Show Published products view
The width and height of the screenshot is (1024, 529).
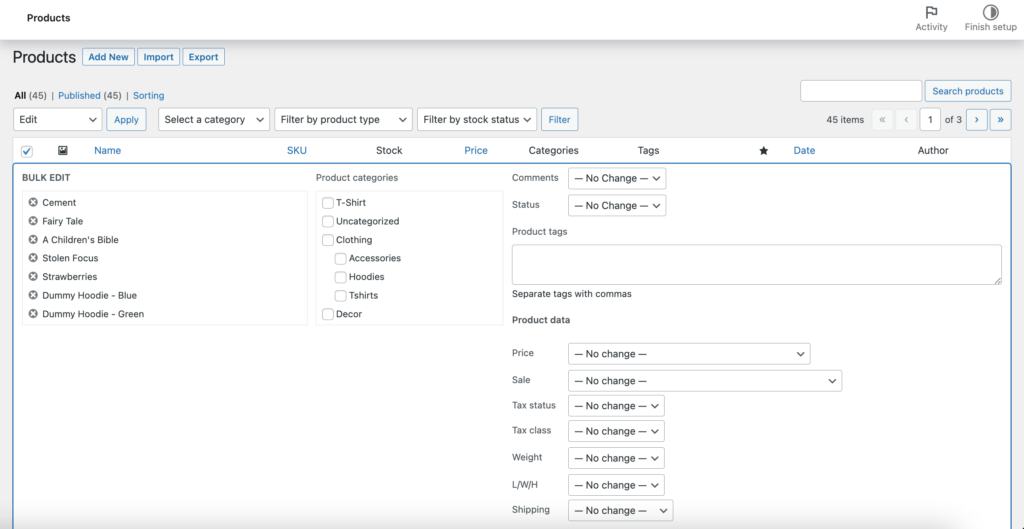click(79, 95)
